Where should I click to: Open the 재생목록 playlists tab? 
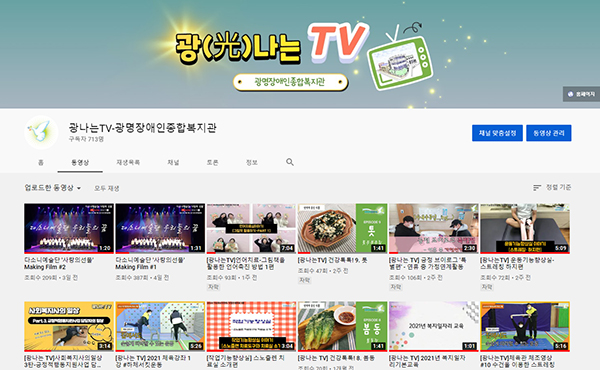click(x=128, y=163)
